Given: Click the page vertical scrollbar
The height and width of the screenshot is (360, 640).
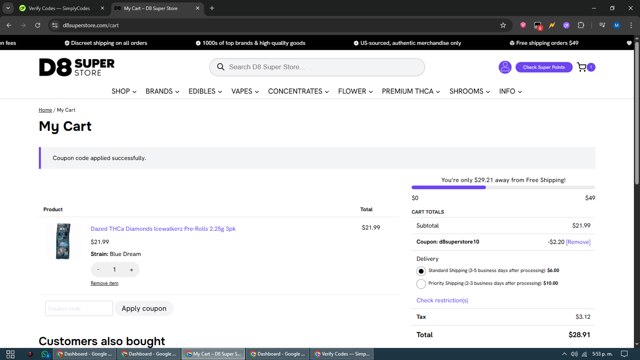Looking at the screenshot, I should (636, 114).
